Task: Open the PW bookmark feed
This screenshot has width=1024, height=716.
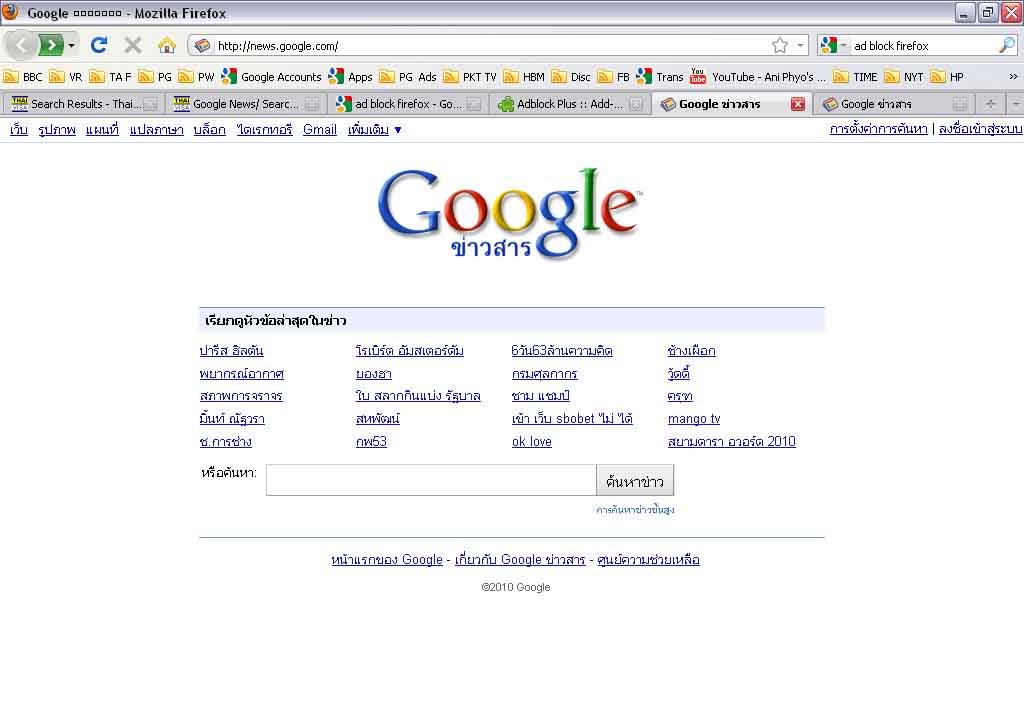Action: tap(197, 77)
